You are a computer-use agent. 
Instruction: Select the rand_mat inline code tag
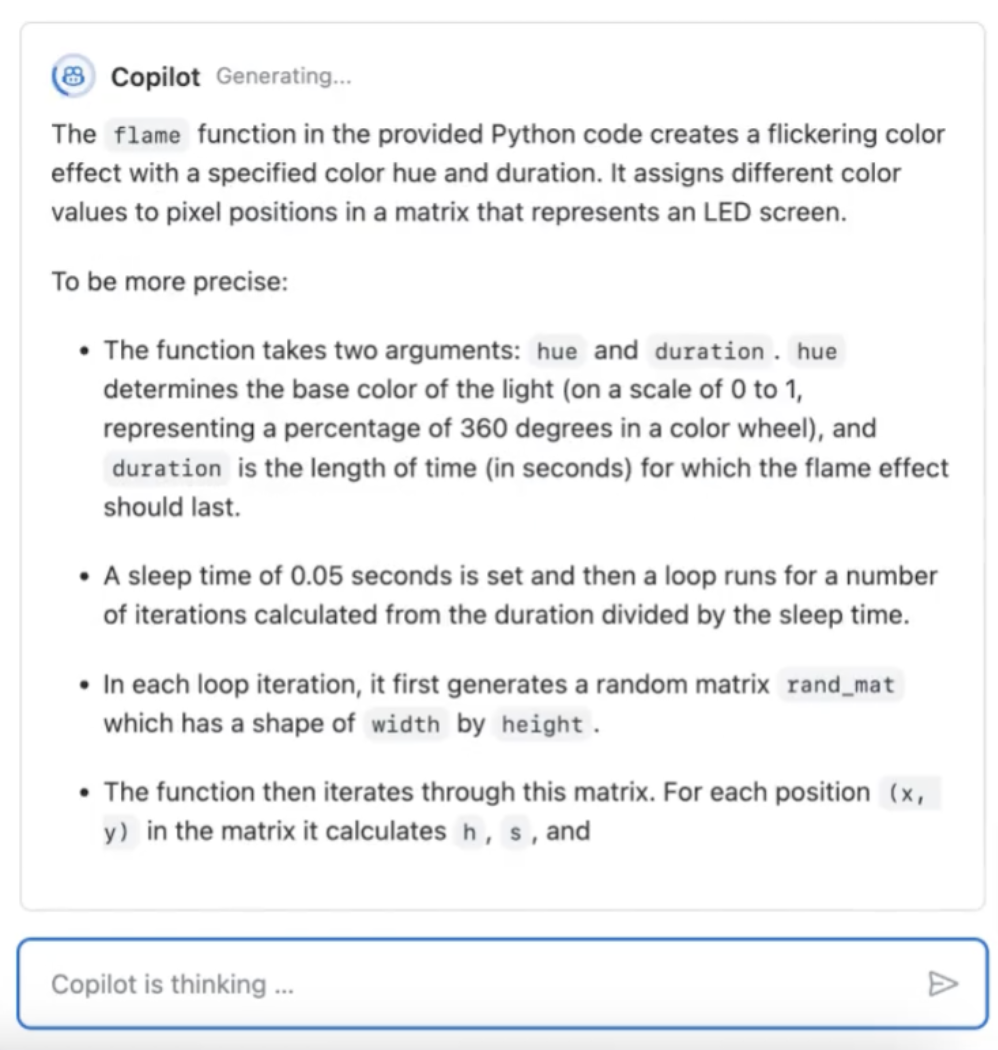point(840,685)
